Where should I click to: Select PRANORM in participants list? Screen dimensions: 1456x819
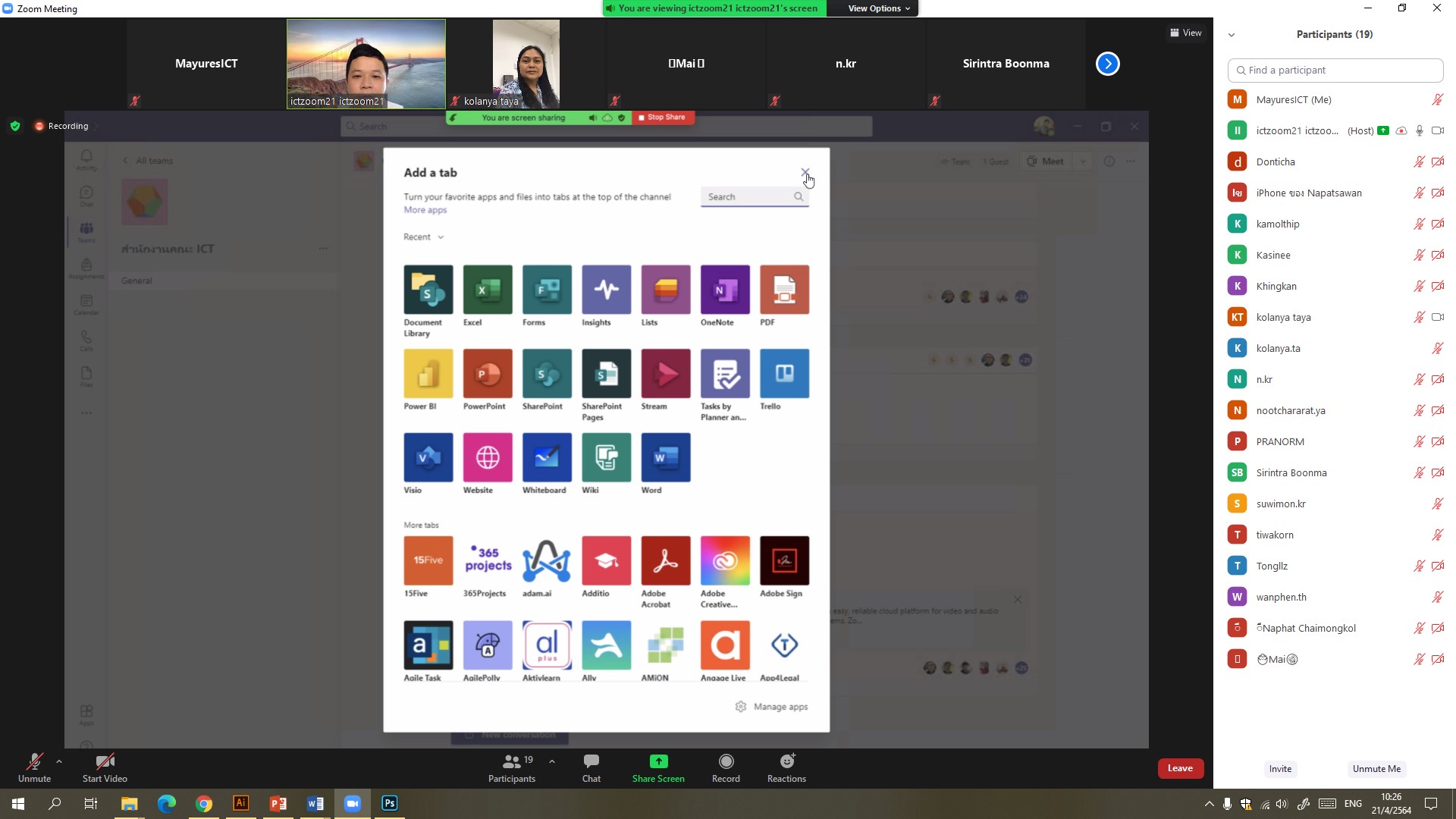[1335, 441]
